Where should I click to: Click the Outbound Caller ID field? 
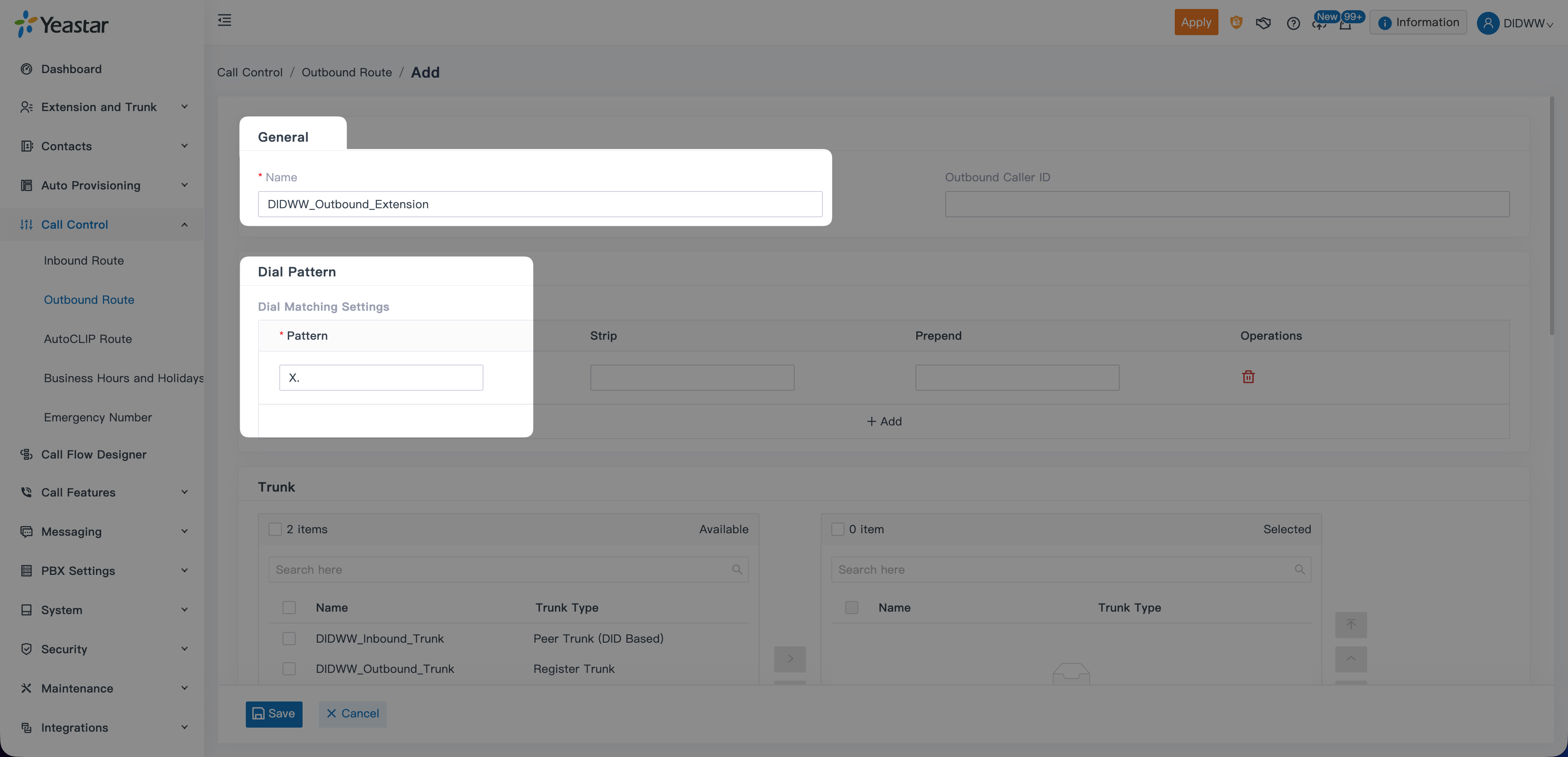(1227, 205)
